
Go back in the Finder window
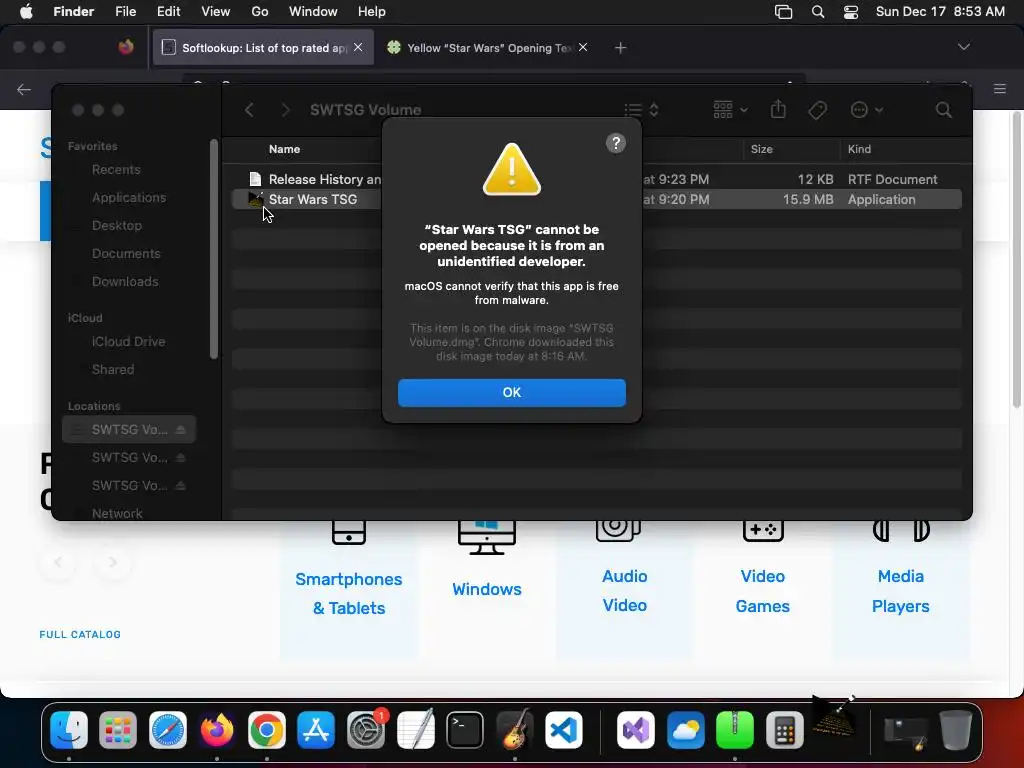tap(249, 110)
